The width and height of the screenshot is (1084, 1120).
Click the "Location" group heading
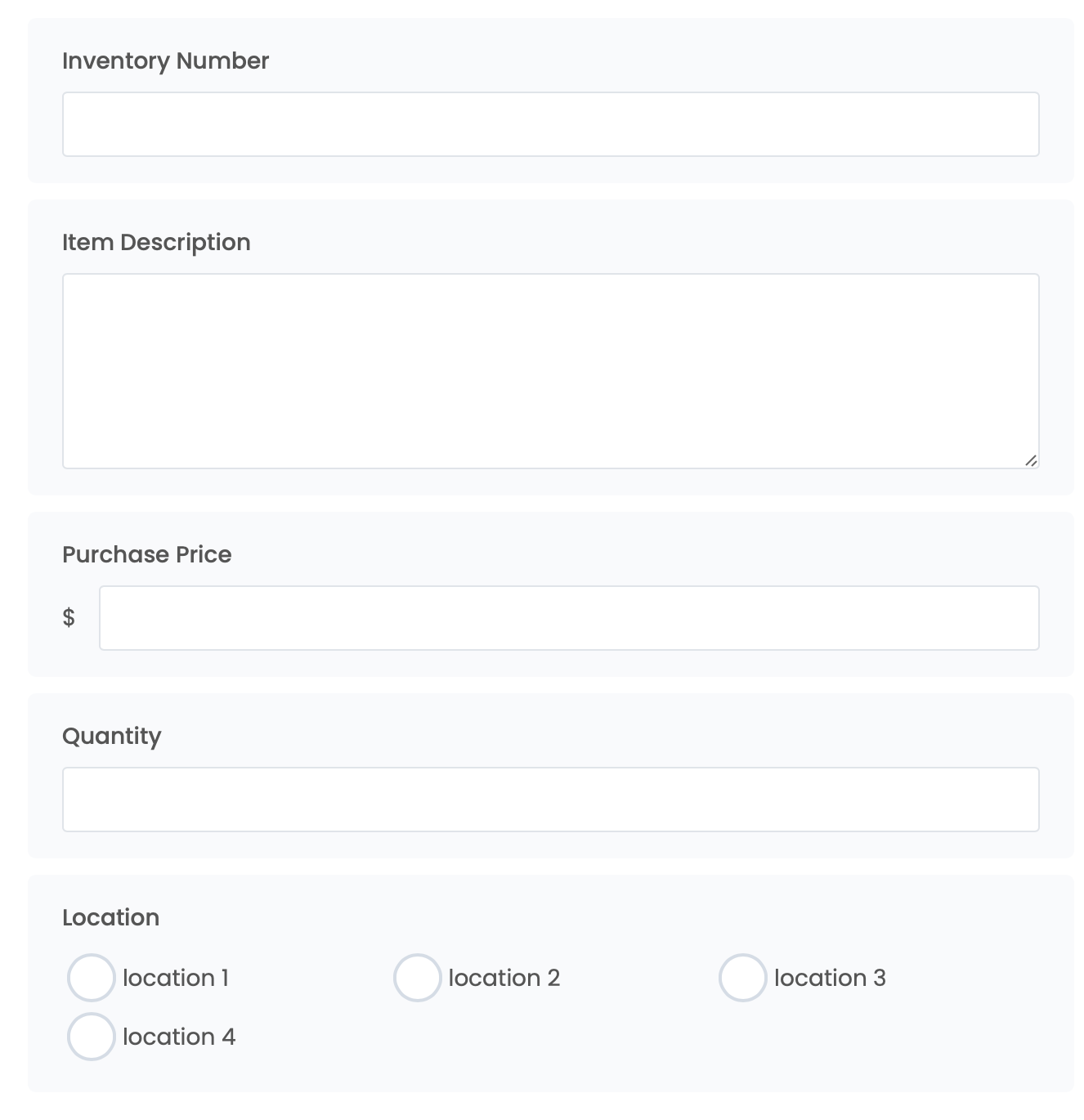click(x=110, y=917)
